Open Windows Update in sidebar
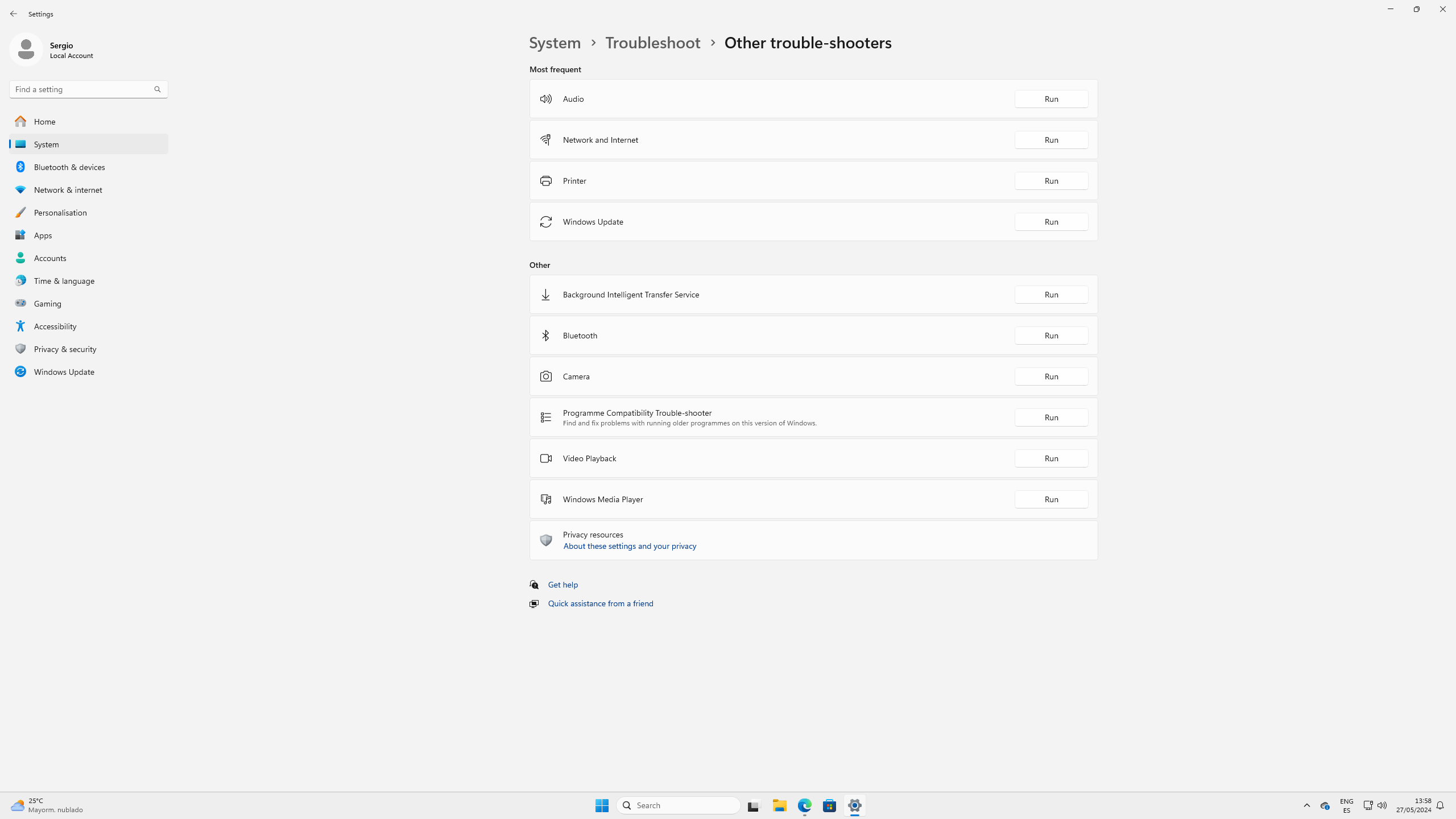 pyautogui.click(x=89, y=371)
